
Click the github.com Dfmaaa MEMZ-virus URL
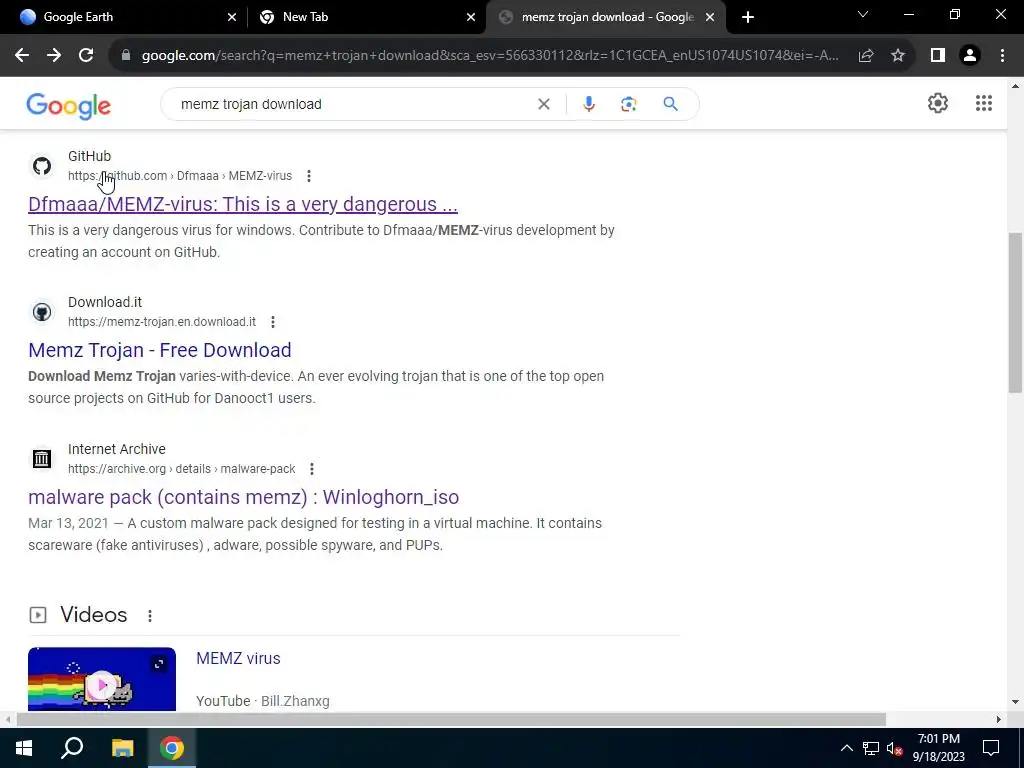coord(180,176)
